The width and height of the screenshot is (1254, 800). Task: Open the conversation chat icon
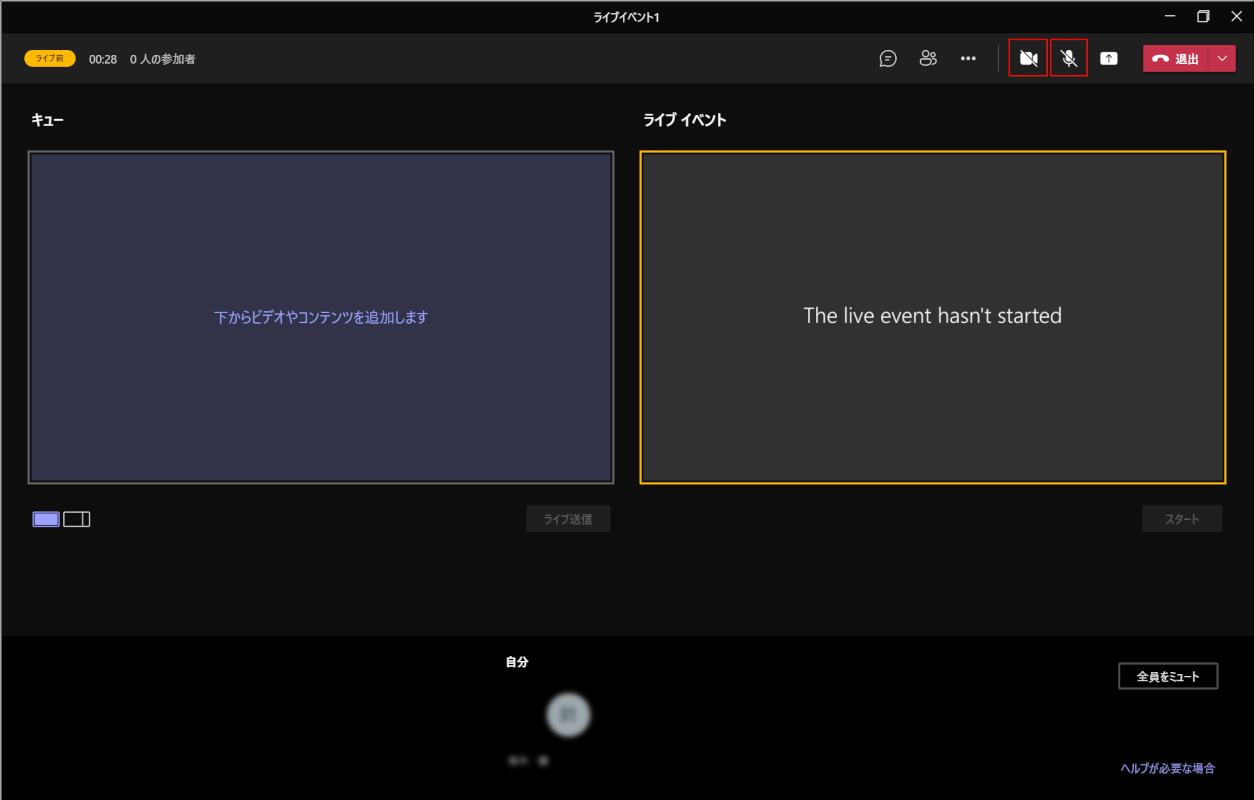click(888, 58)
